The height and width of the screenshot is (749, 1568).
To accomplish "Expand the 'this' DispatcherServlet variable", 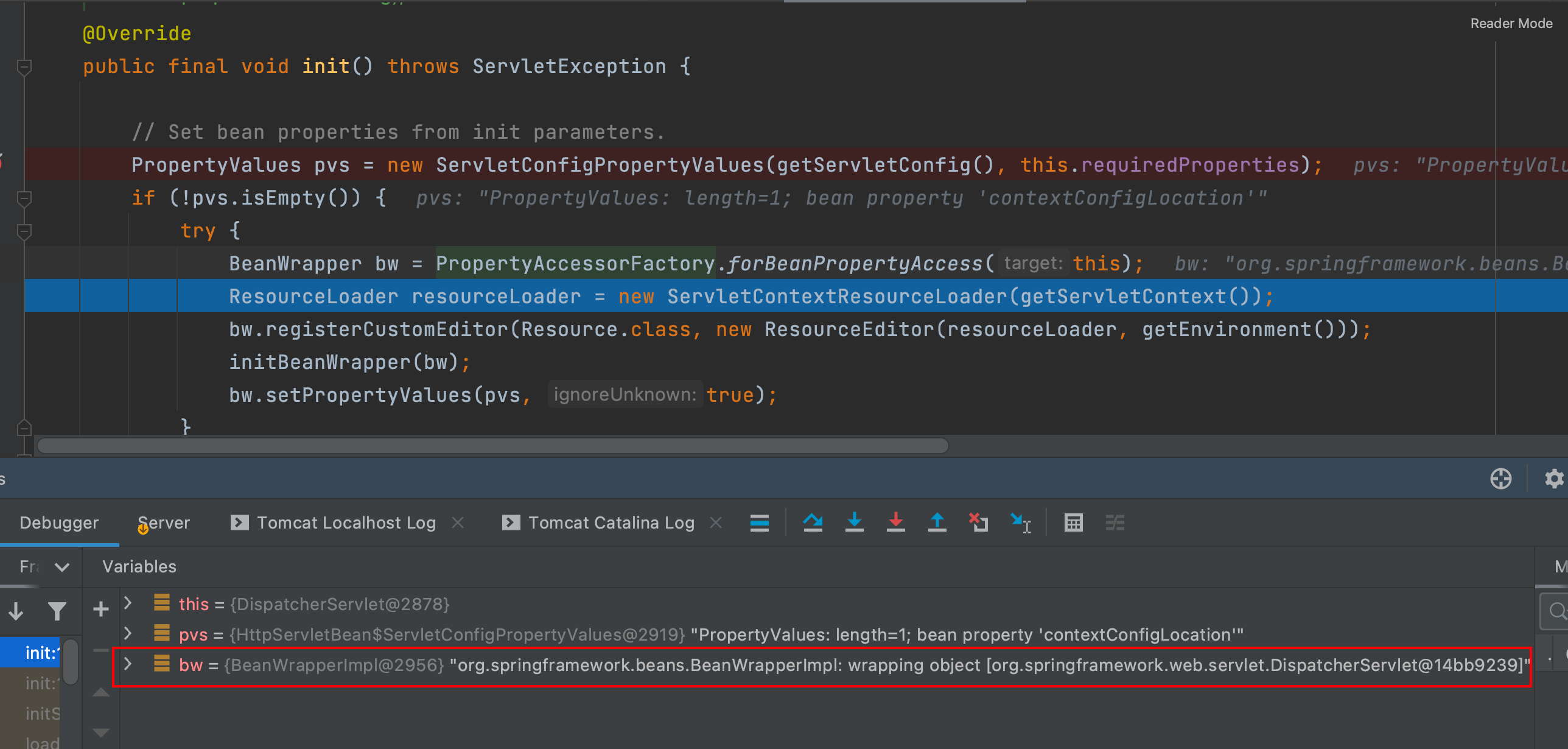I will 128,603.
